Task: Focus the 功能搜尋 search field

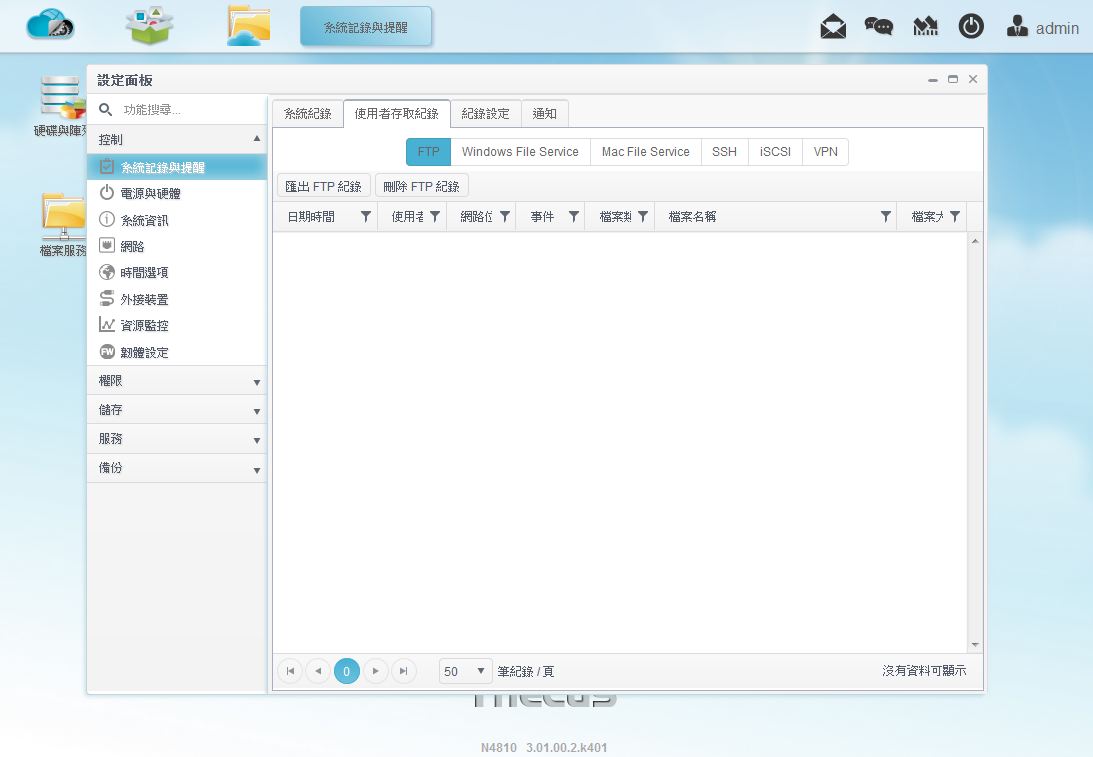Action: click(x=188, y=109)
